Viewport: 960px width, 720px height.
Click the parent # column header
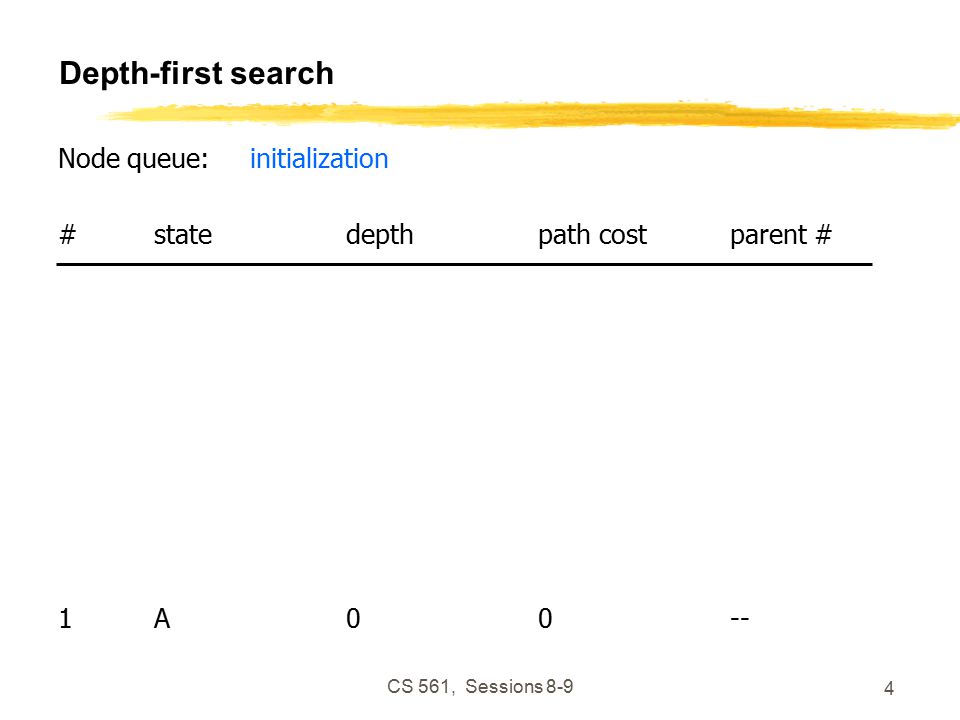click(x=781, y=236)
